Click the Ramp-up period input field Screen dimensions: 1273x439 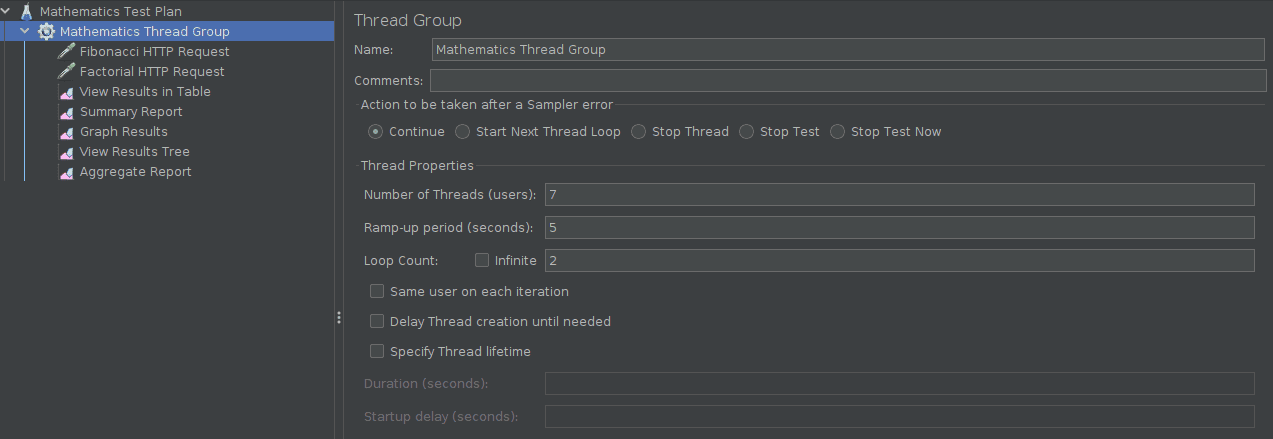(898, 228)
